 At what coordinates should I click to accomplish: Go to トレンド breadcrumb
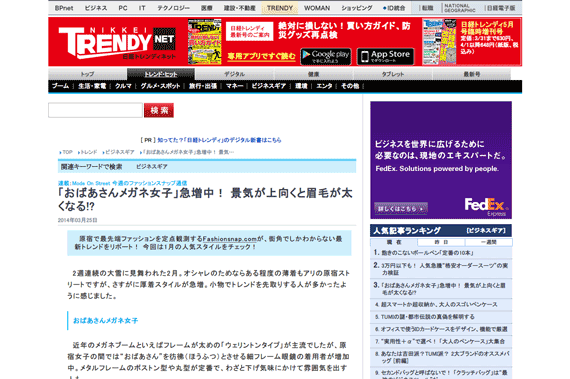89,152
